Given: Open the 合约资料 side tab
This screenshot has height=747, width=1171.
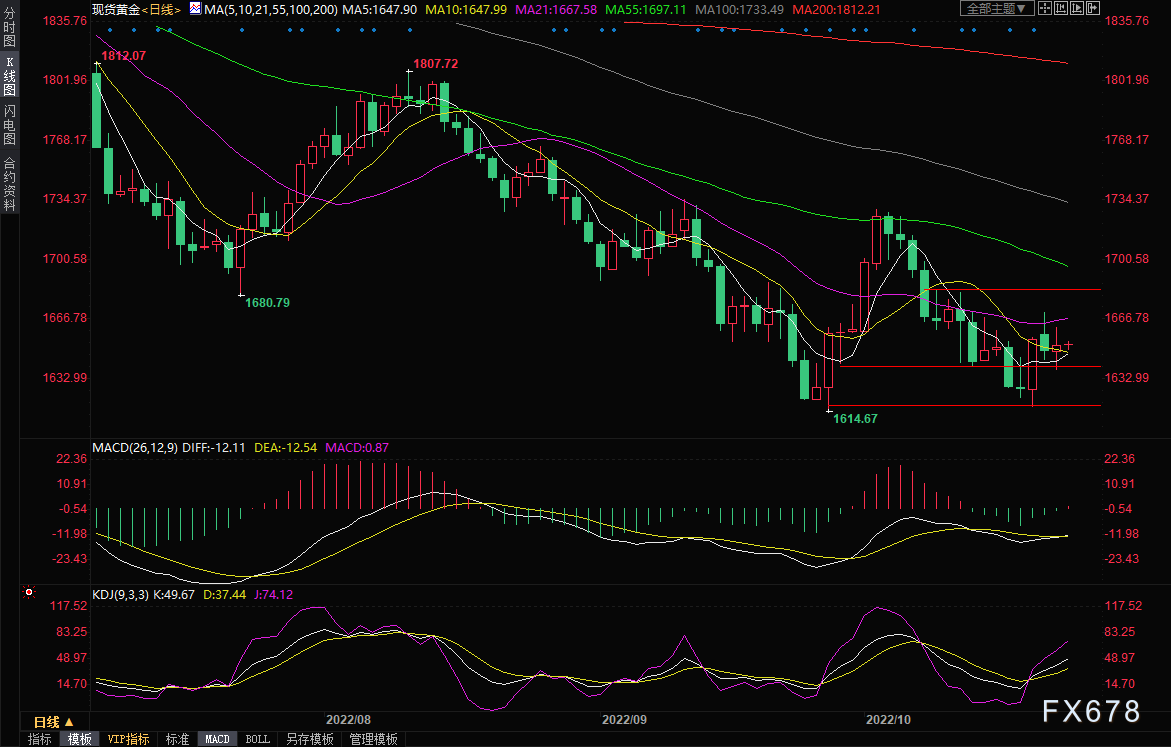Looking at the screenshot, I should tap(9, 183).
